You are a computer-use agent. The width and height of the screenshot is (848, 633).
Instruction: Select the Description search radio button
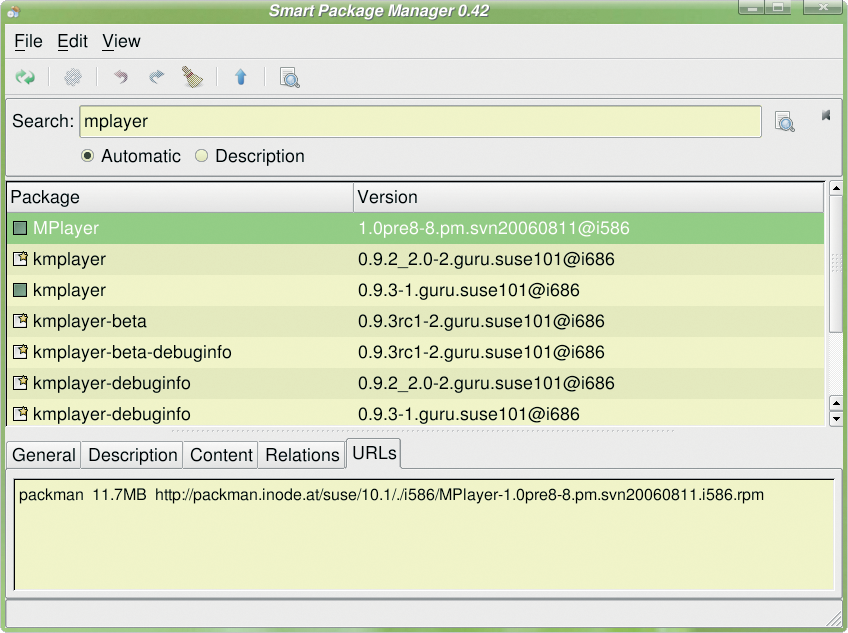click(x=201, y=156)
